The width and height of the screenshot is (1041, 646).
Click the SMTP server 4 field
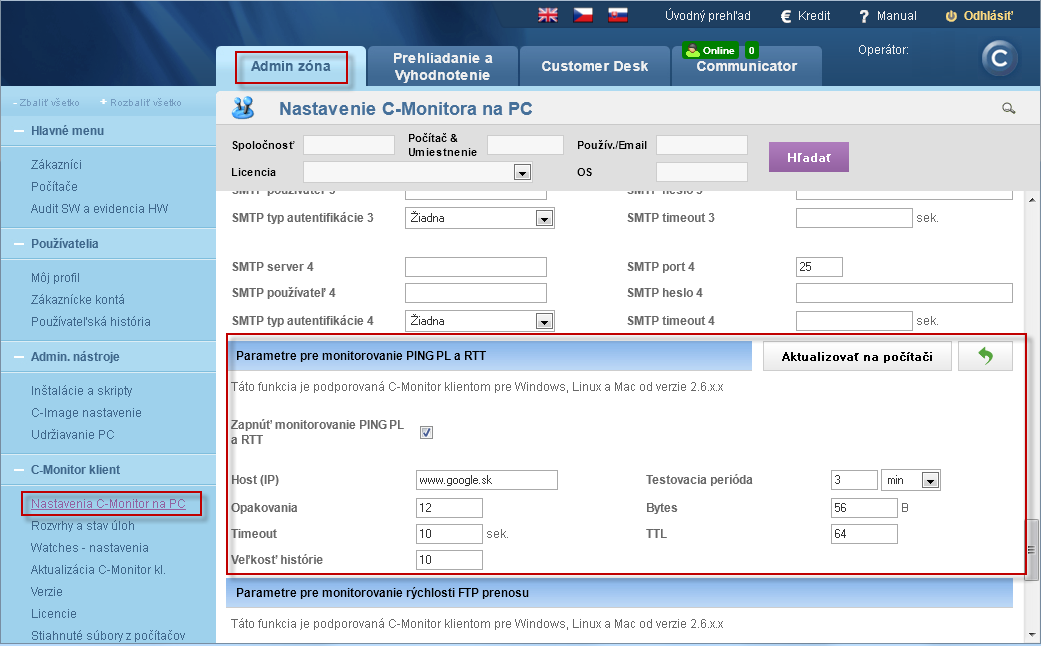point(475,267)
